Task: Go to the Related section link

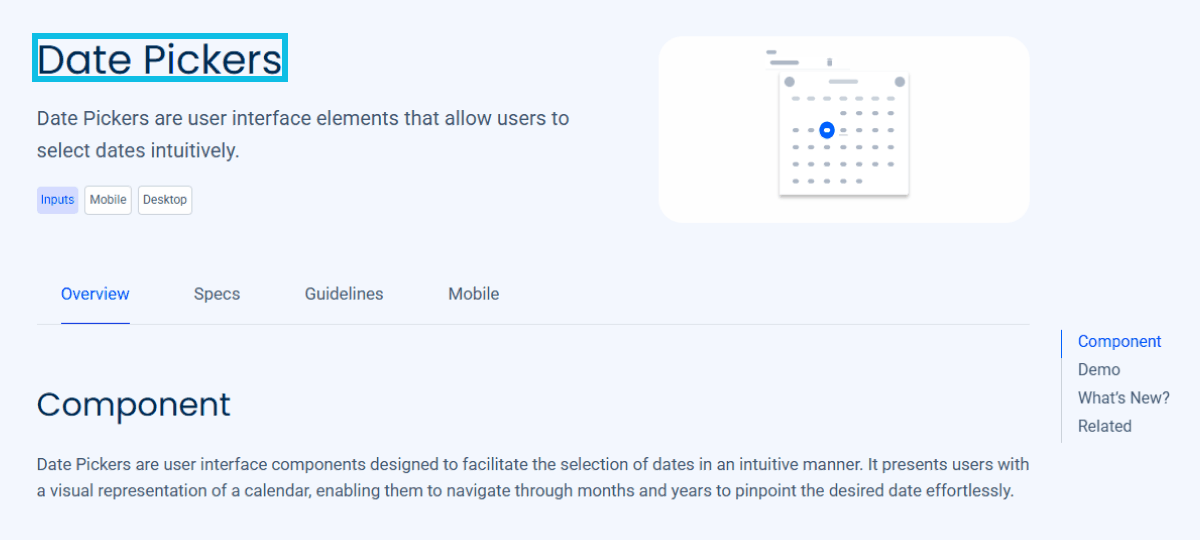Action: 1105,426
